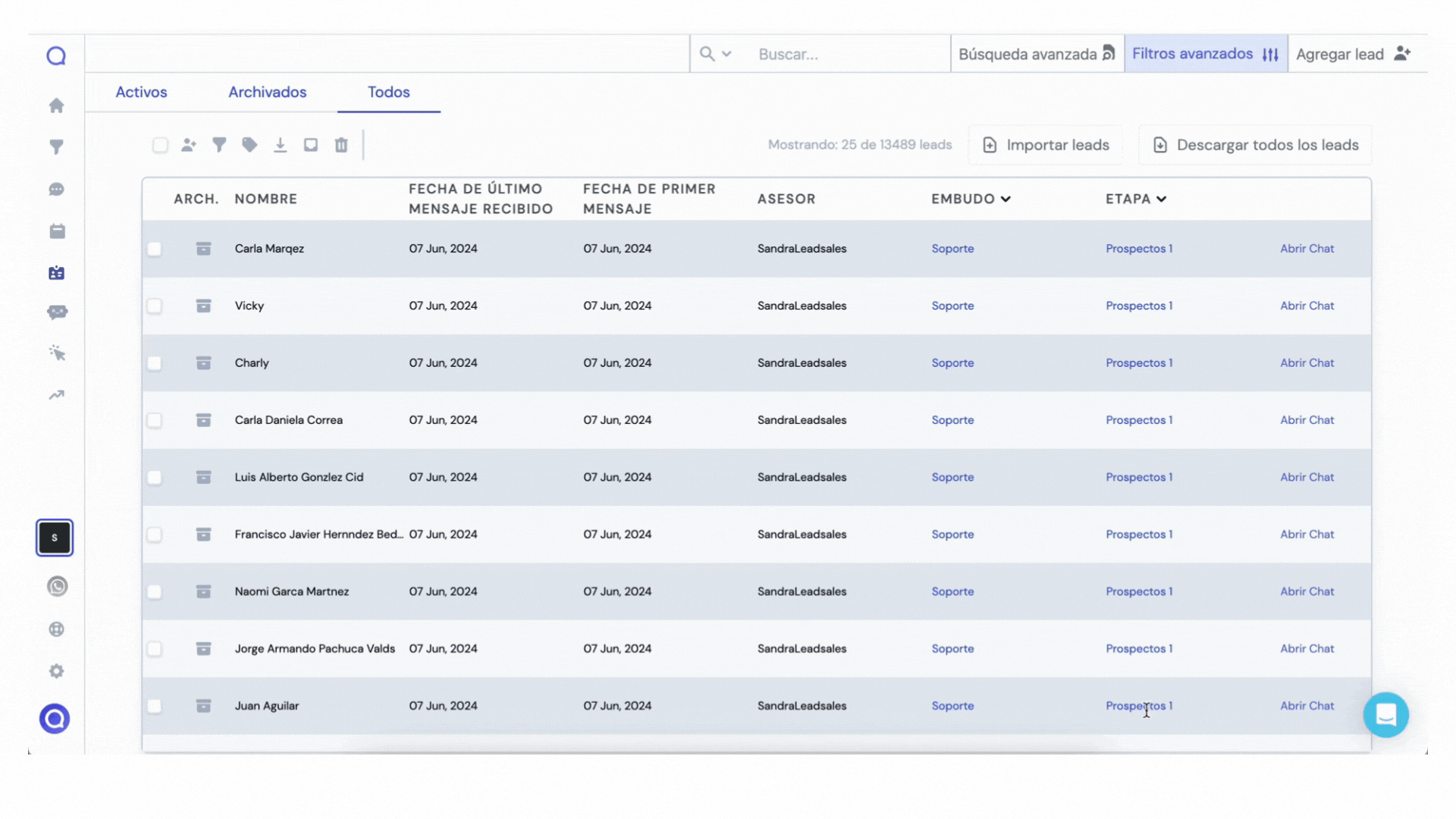Click the round blue logo at sidebar bottom
This screenshot has height=819, width=1456.
click(55, 718)
